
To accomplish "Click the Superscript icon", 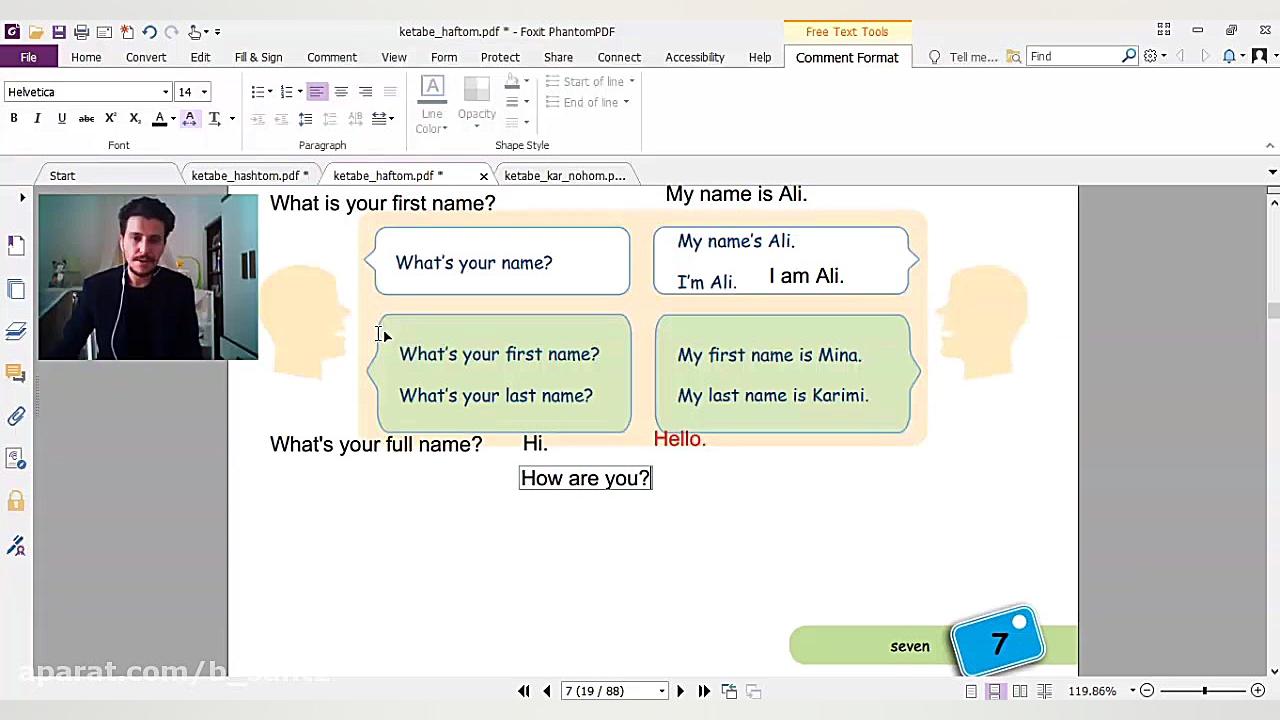I will 111,119.
